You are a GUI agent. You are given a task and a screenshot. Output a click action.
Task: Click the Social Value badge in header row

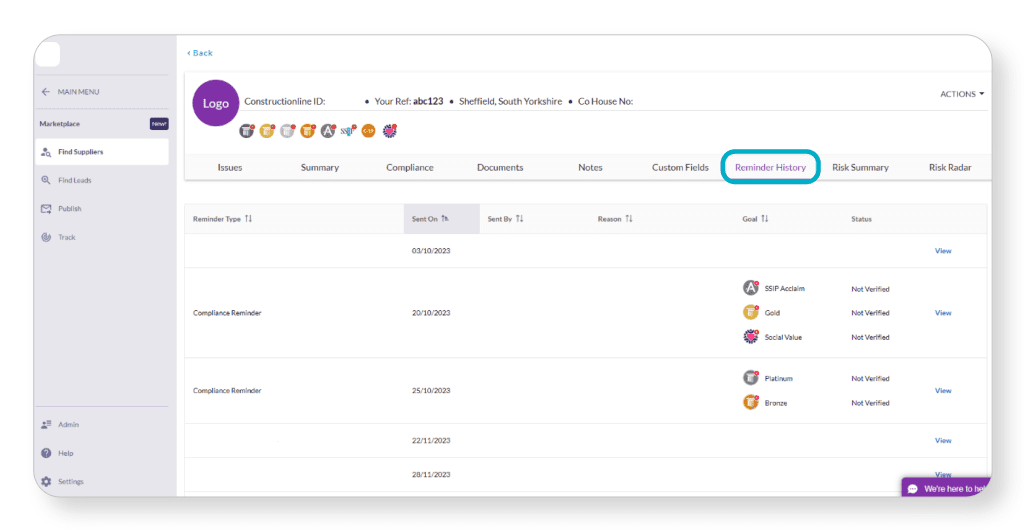(x=389, y=131)
